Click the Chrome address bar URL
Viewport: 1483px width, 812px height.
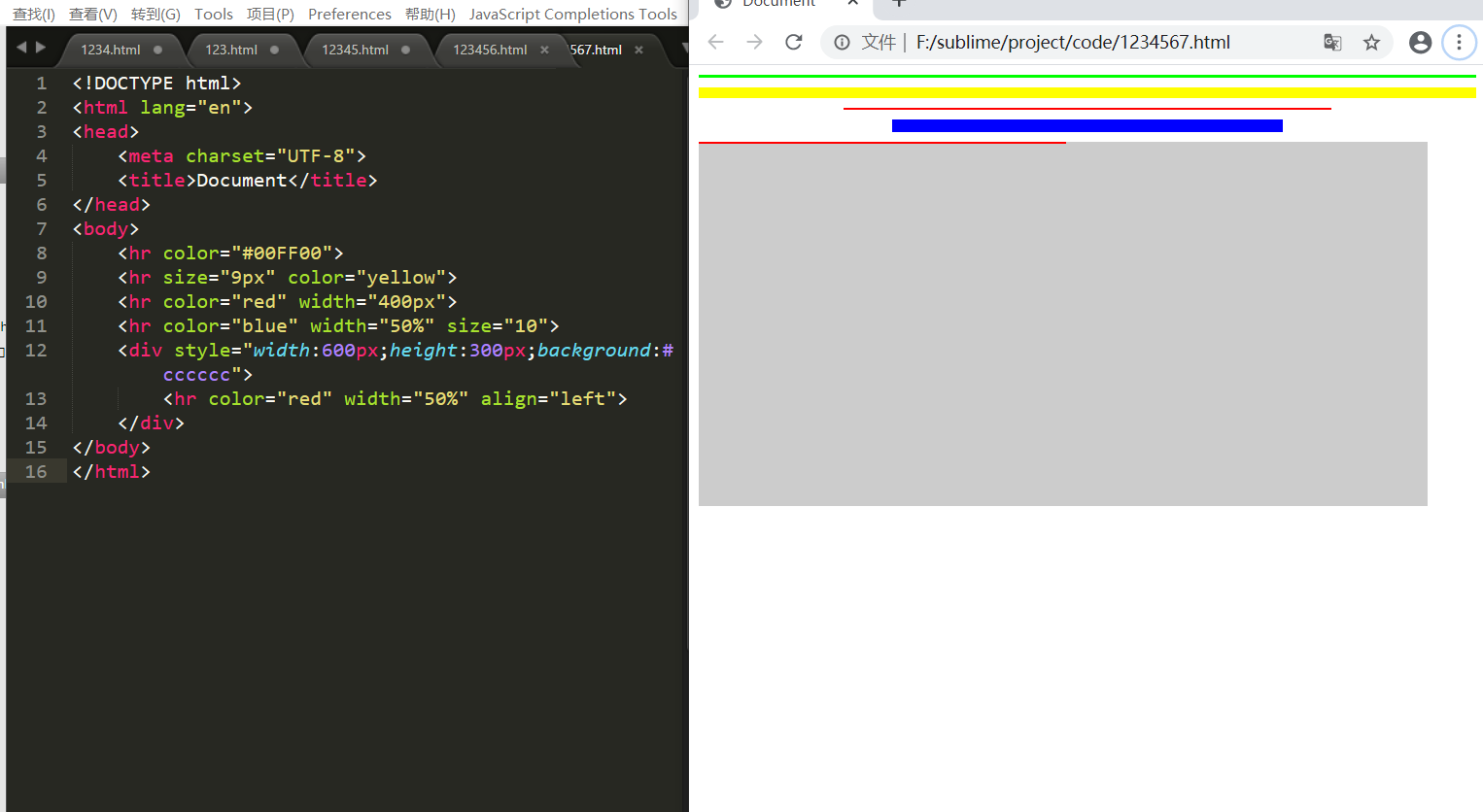[1073, 42]
